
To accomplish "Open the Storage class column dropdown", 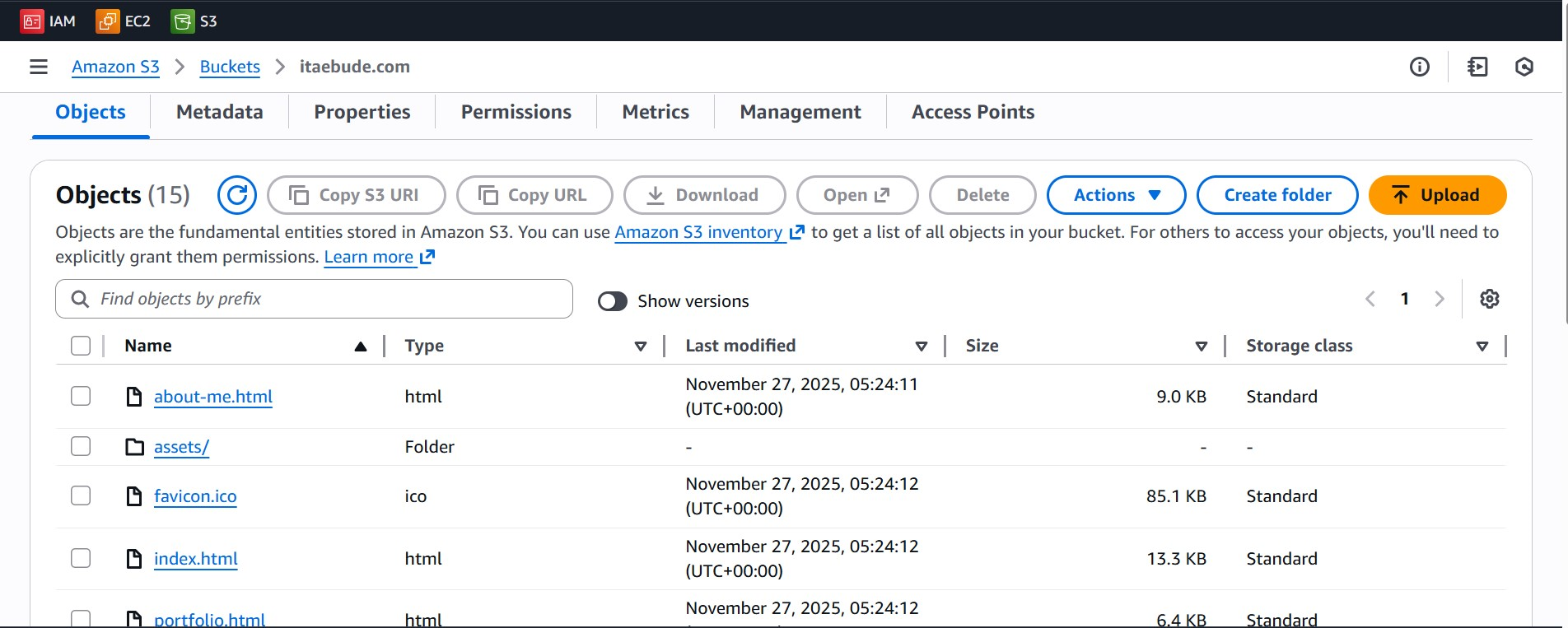I will point(1482,347).
